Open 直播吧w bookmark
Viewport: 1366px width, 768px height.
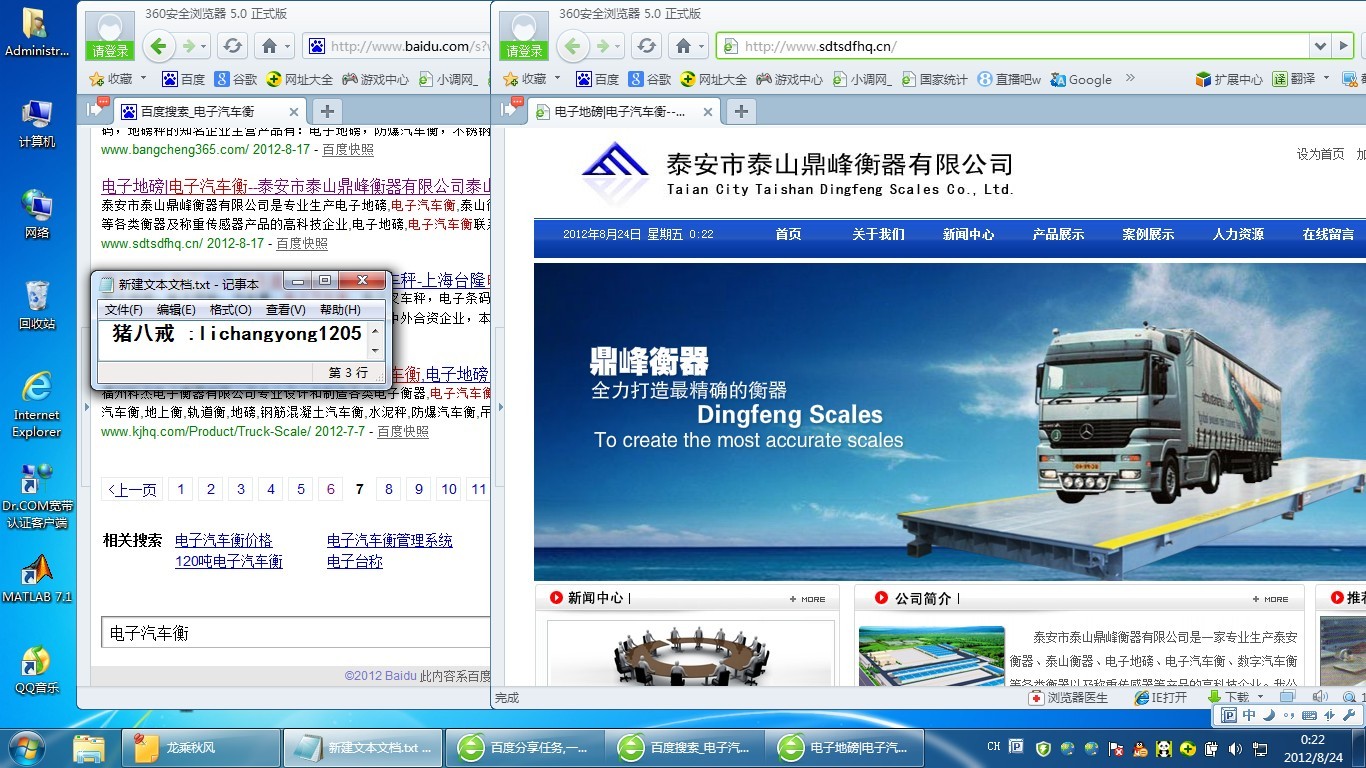[x=1009, y=79]
